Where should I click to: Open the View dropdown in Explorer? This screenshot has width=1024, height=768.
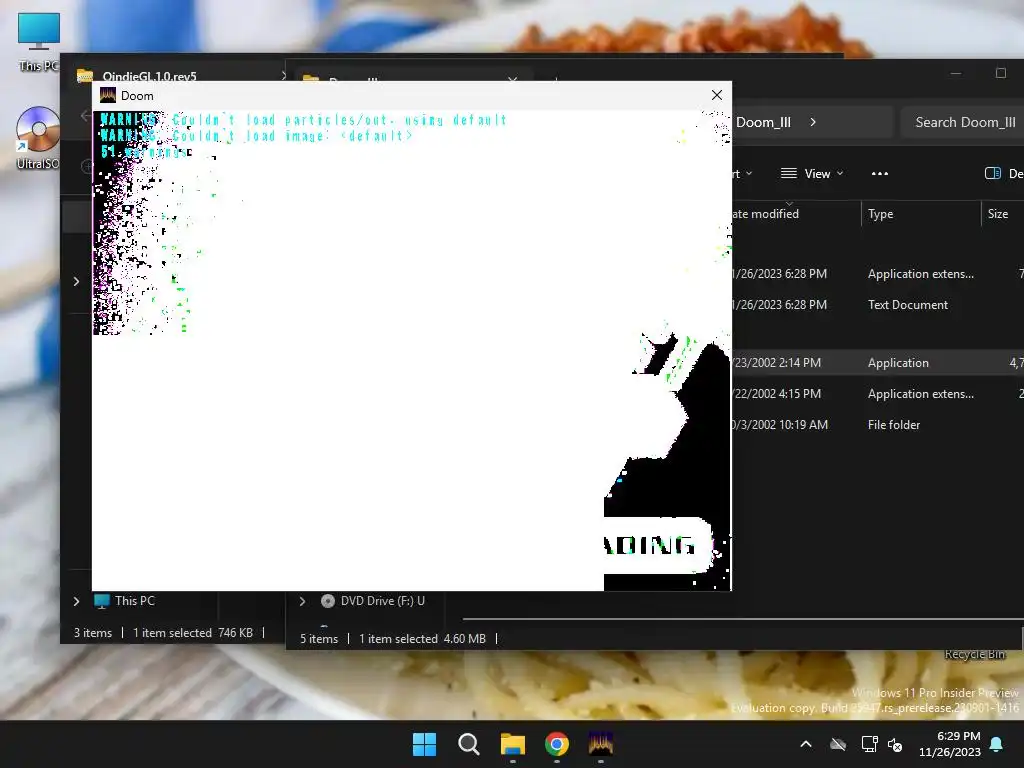[812, 174]
